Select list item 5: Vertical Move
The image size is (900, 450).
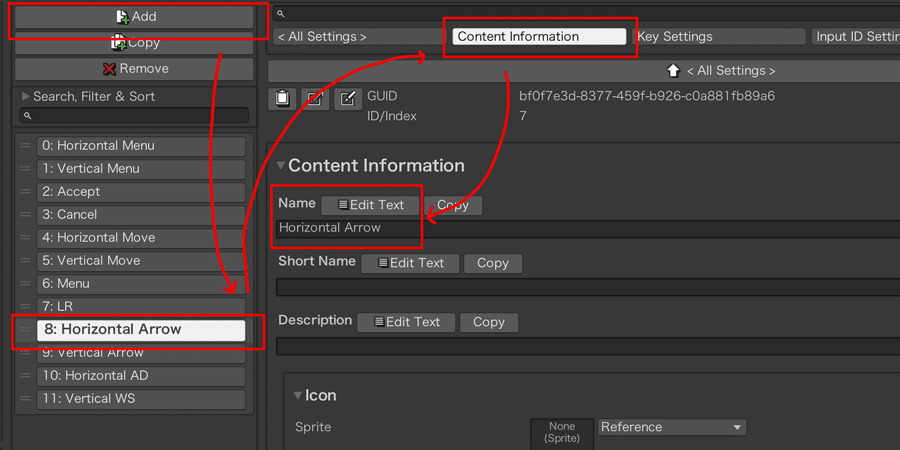[x=141, y=261]
